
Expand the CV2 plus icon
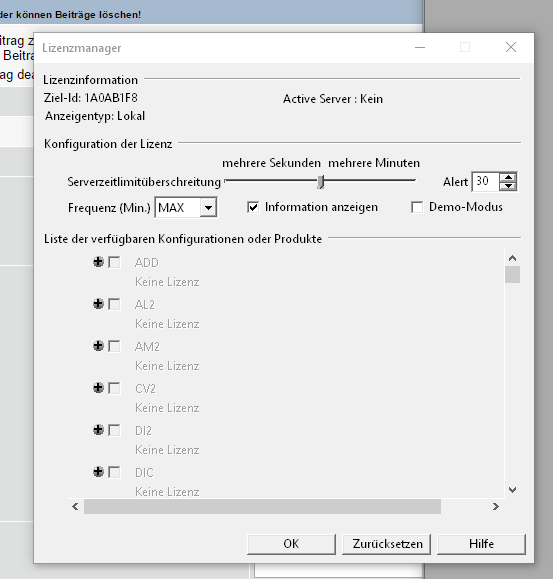click(98, 388)
